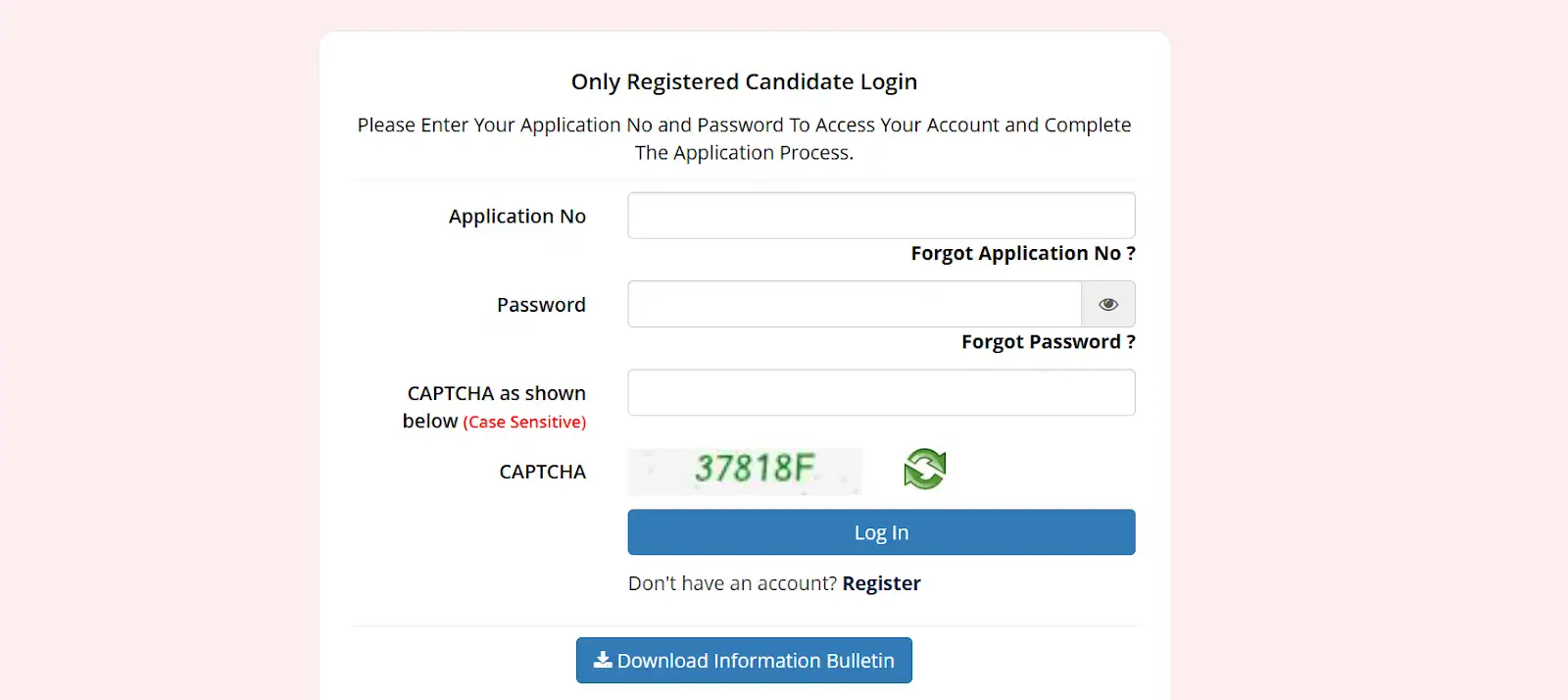Click the CAPTCHA image showing 37818F
1568x700 pixels.
coord(745,471)
